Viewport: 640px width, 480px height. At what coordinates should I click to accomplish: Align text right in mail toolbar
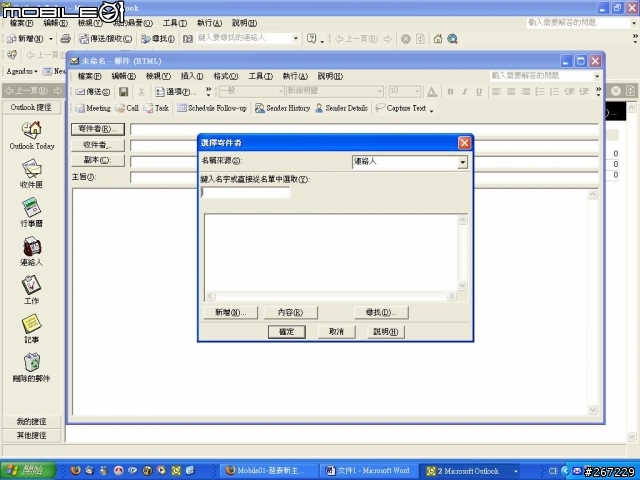526,91
